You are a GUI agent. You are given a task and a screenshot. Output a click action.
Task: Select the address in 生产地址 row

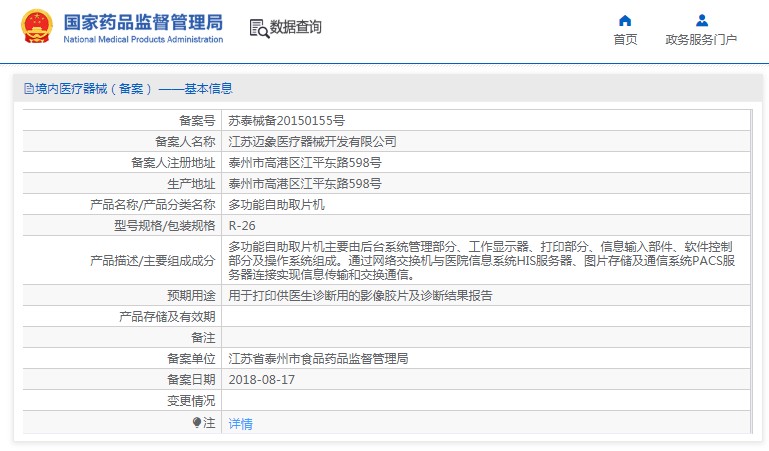tap(305, 183)
